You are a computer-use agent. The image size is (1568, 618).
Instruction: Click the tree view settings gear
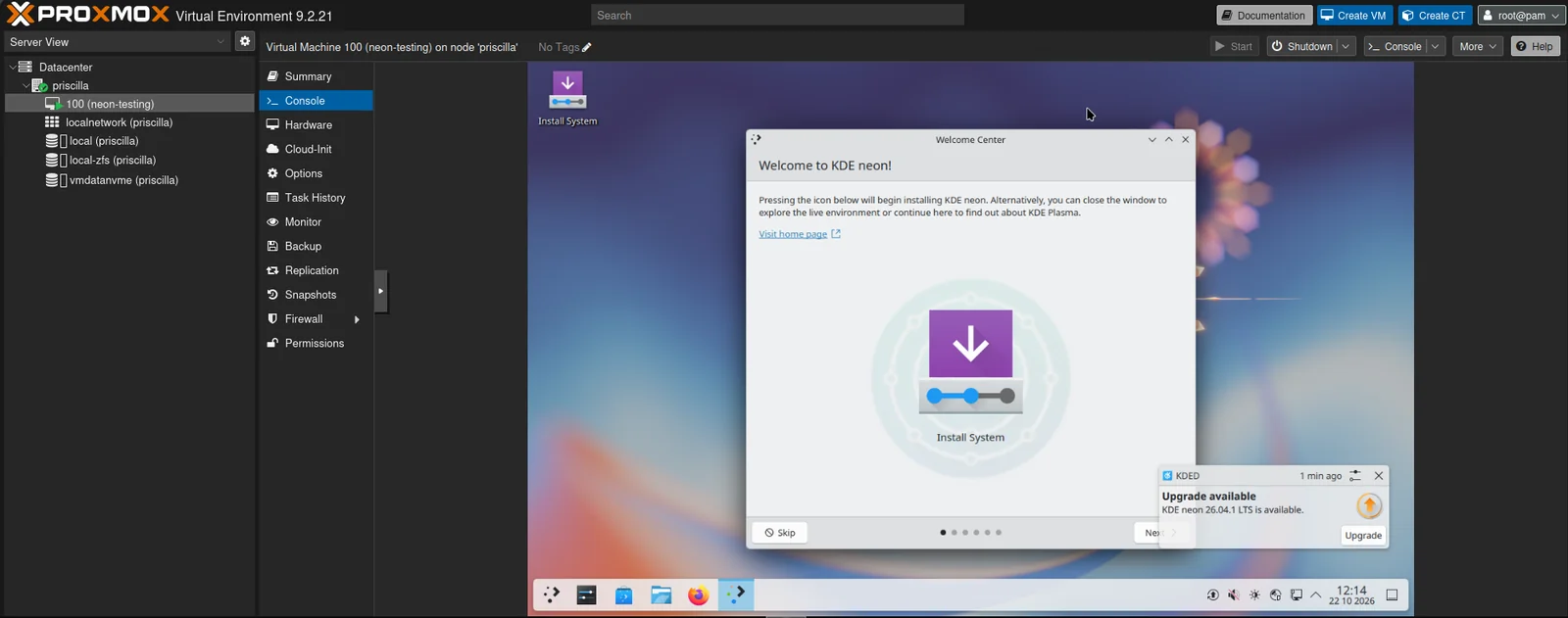point(245,41)
